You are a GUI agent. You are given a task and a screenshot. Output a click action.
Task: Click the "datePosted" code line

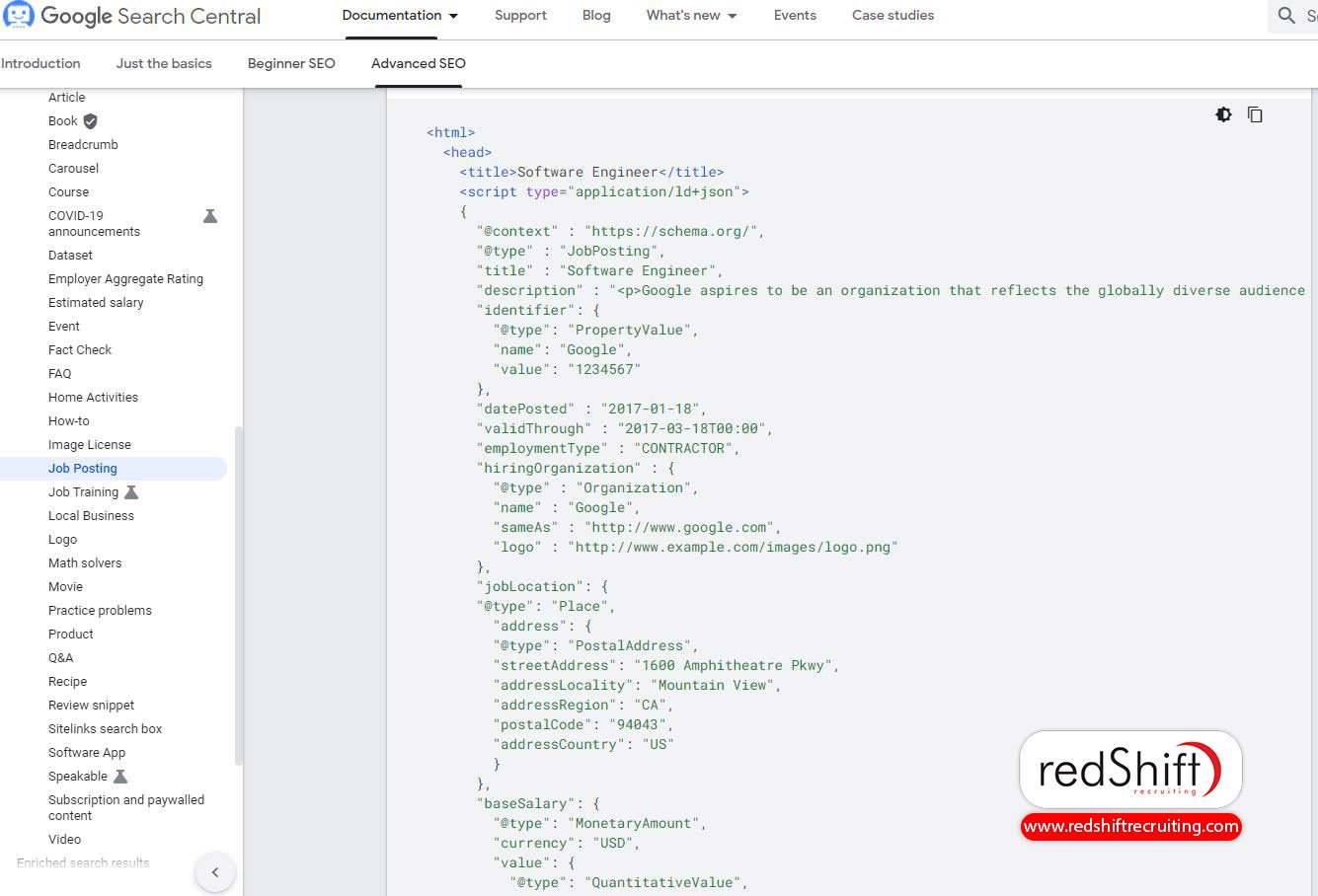click(x=591, y=409)
